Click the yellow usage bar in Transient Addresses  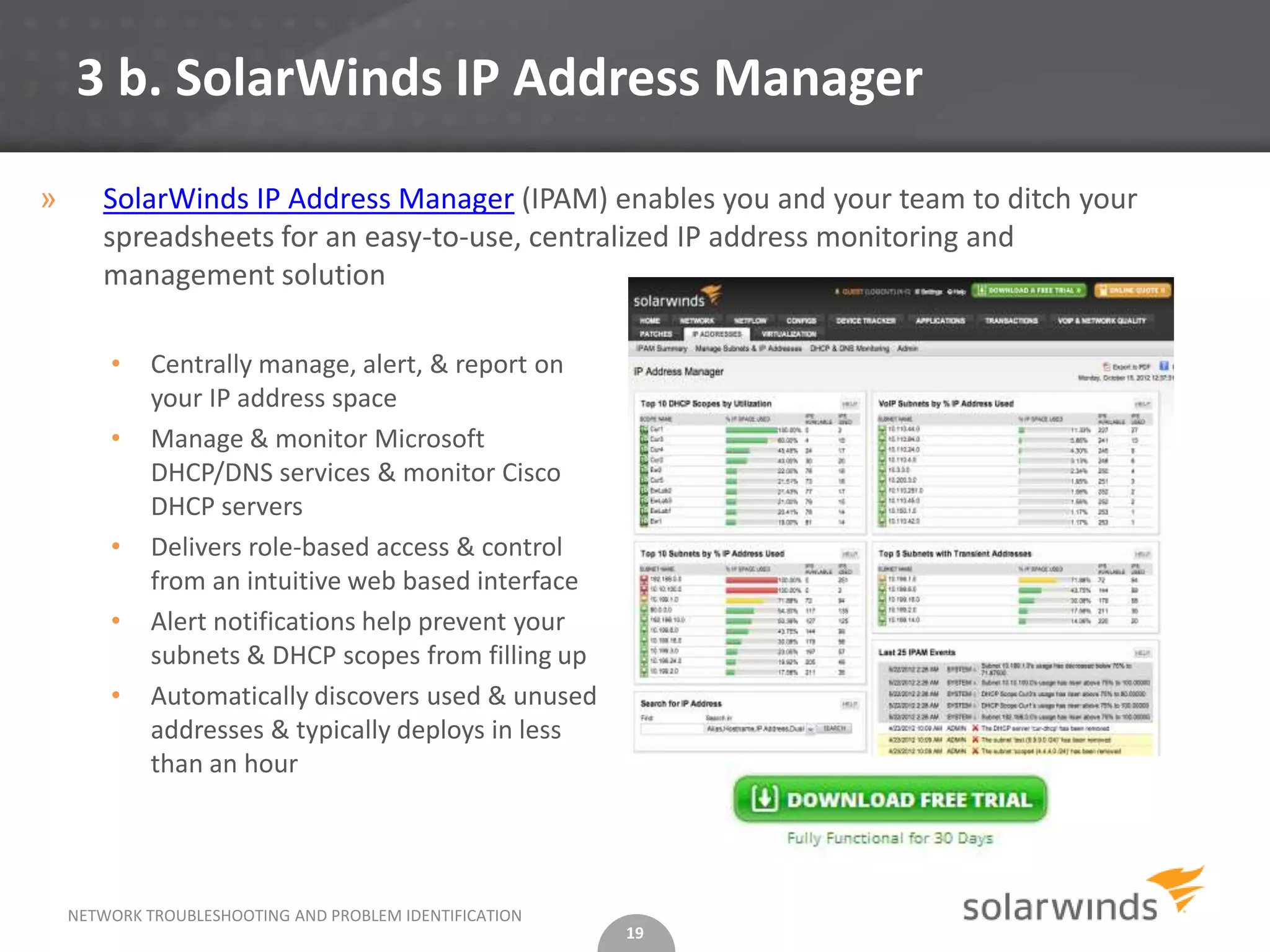coord(1037,580)
